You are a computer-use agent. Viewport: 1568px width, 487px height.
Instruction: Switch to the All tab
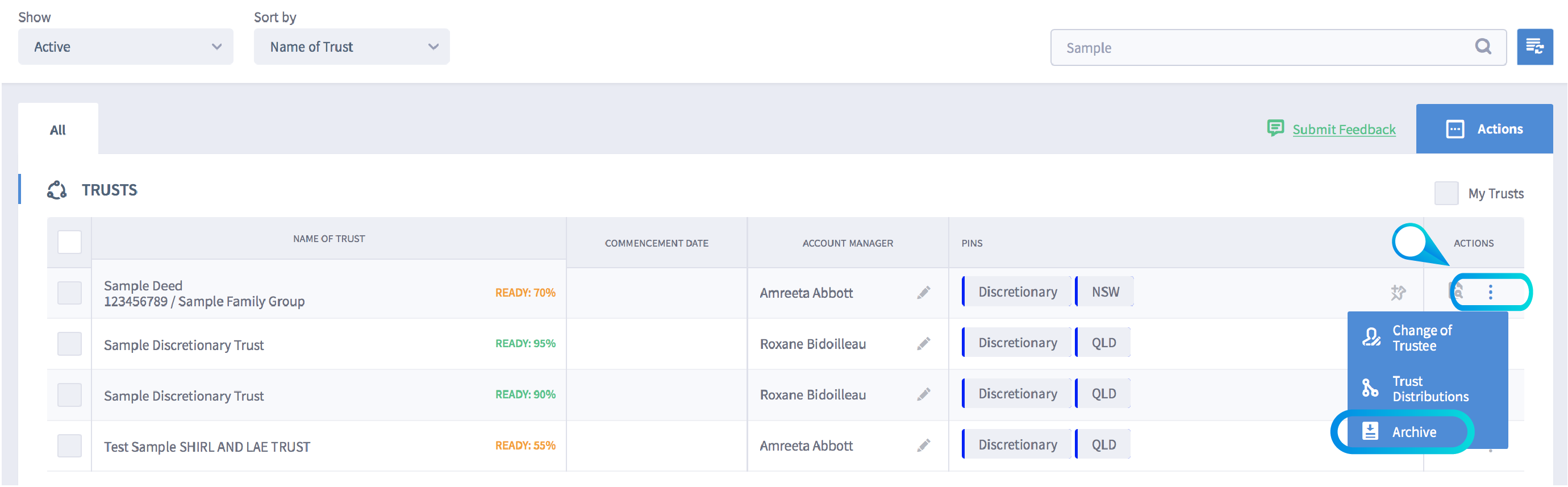(58, 130)
